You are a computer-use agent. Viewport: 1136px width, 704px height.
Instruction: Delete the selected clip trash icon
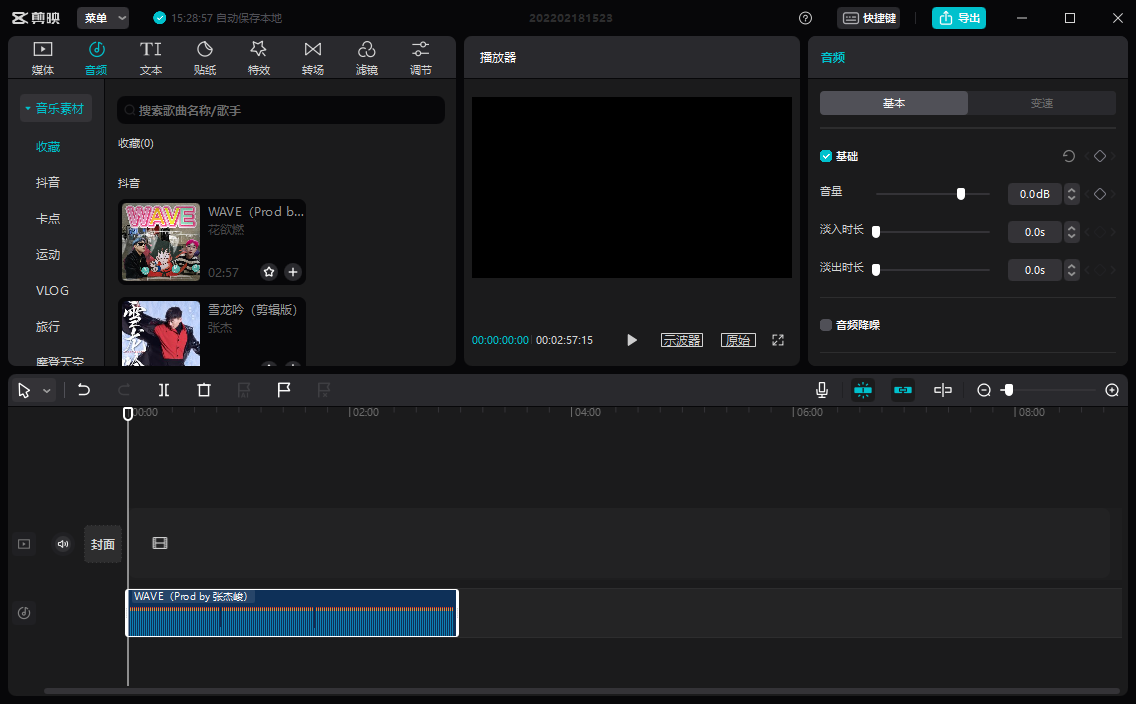(x=204, y=390)
